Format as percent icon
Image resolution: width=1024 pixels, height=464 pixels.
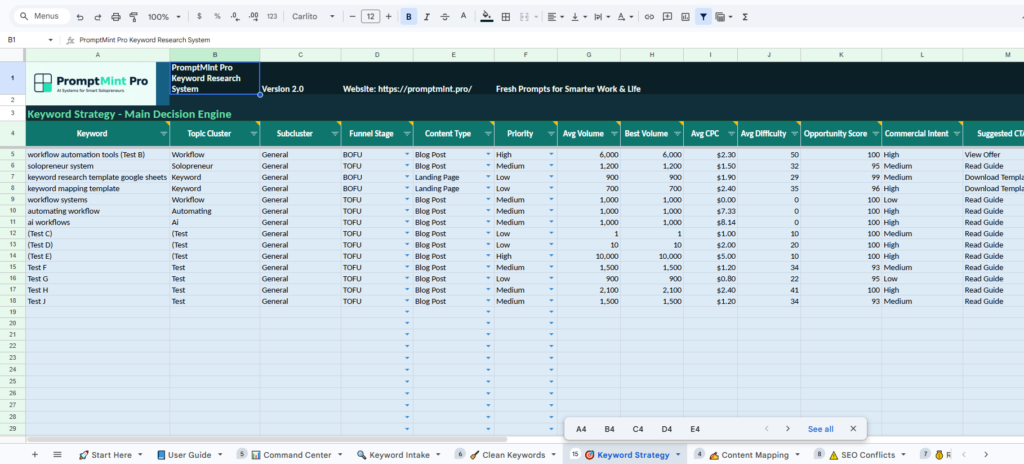(217, 16)
